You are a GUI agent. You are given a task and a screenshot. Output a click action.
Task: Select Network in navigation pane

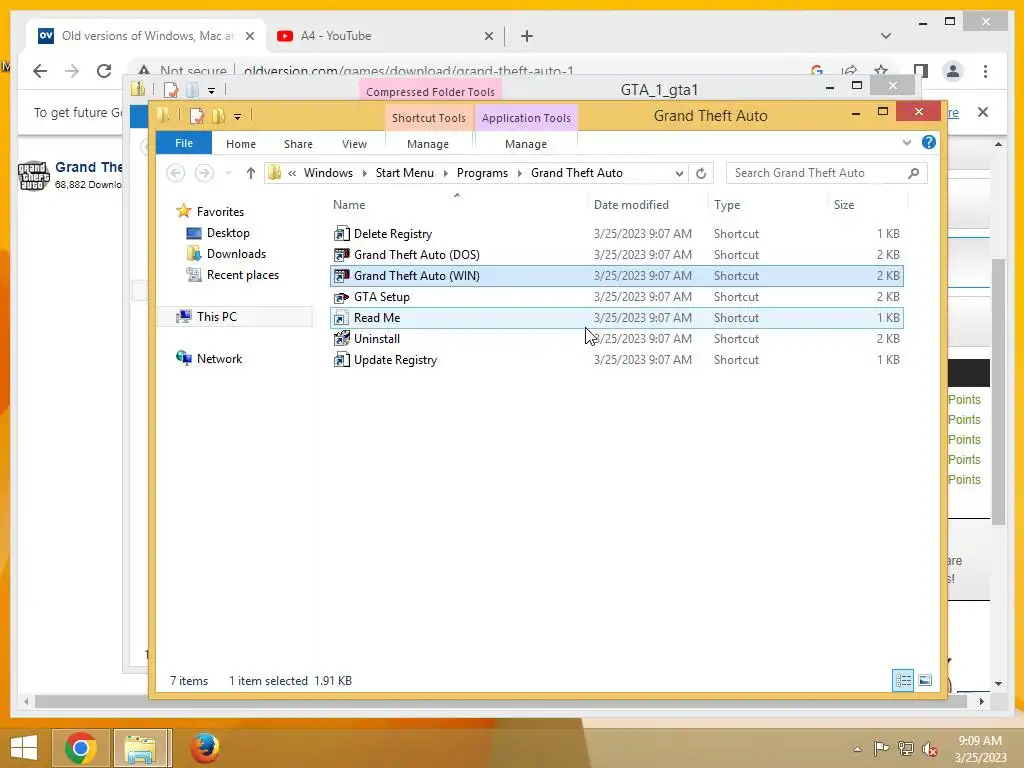pyautogui.click(x=219, y=359)
